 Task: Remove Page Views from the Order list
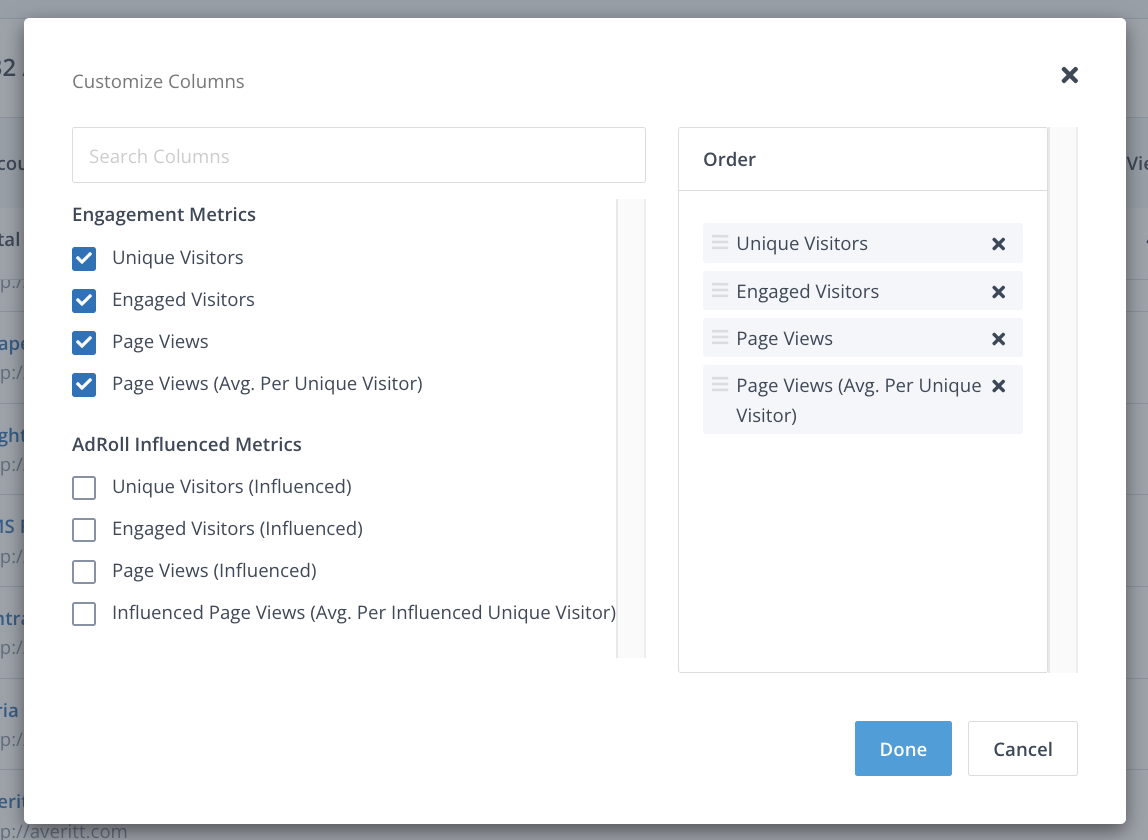(998, 339)
